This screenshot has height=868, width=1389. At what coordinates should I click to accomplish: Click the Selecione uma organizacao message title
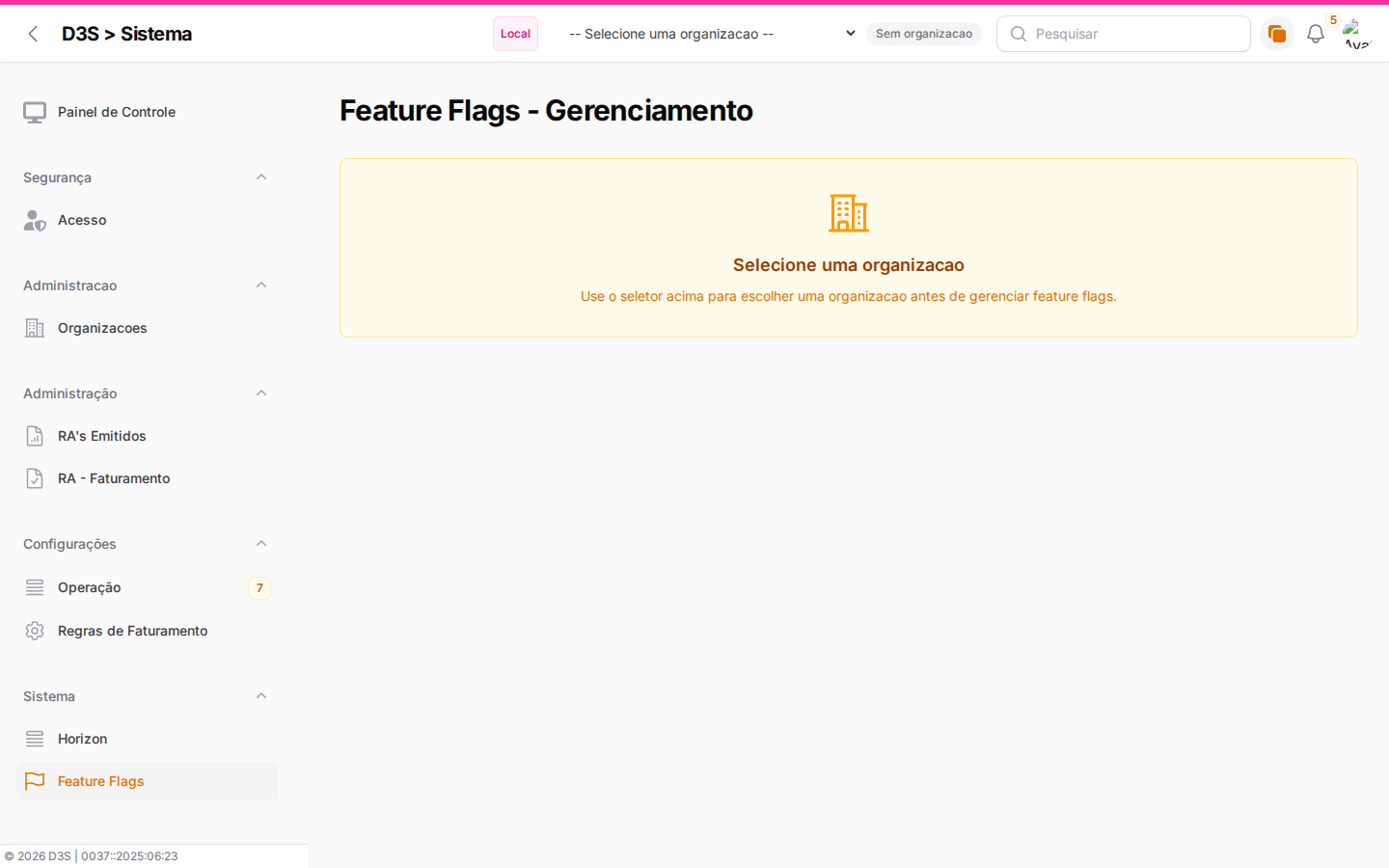tap(849, 265)
